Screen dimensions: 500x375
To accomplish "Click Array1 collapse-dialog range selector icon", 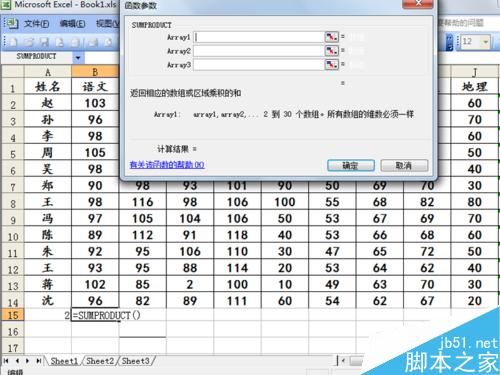I will (331, 37).
